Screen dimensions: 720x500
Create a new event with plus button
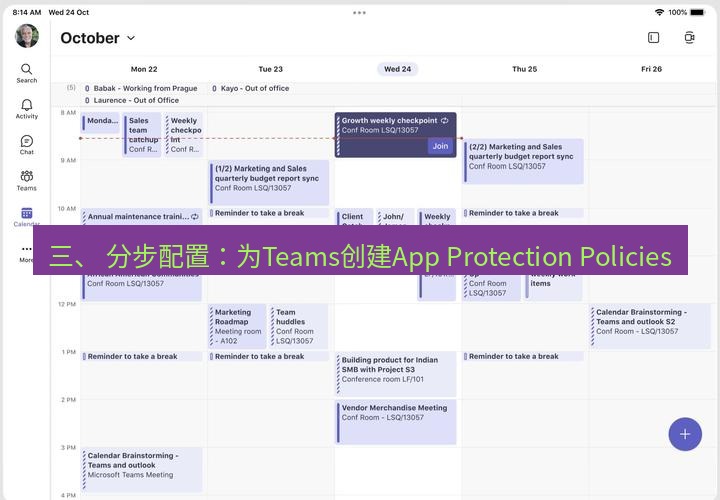pyautogui.click(x=685, y=434)
